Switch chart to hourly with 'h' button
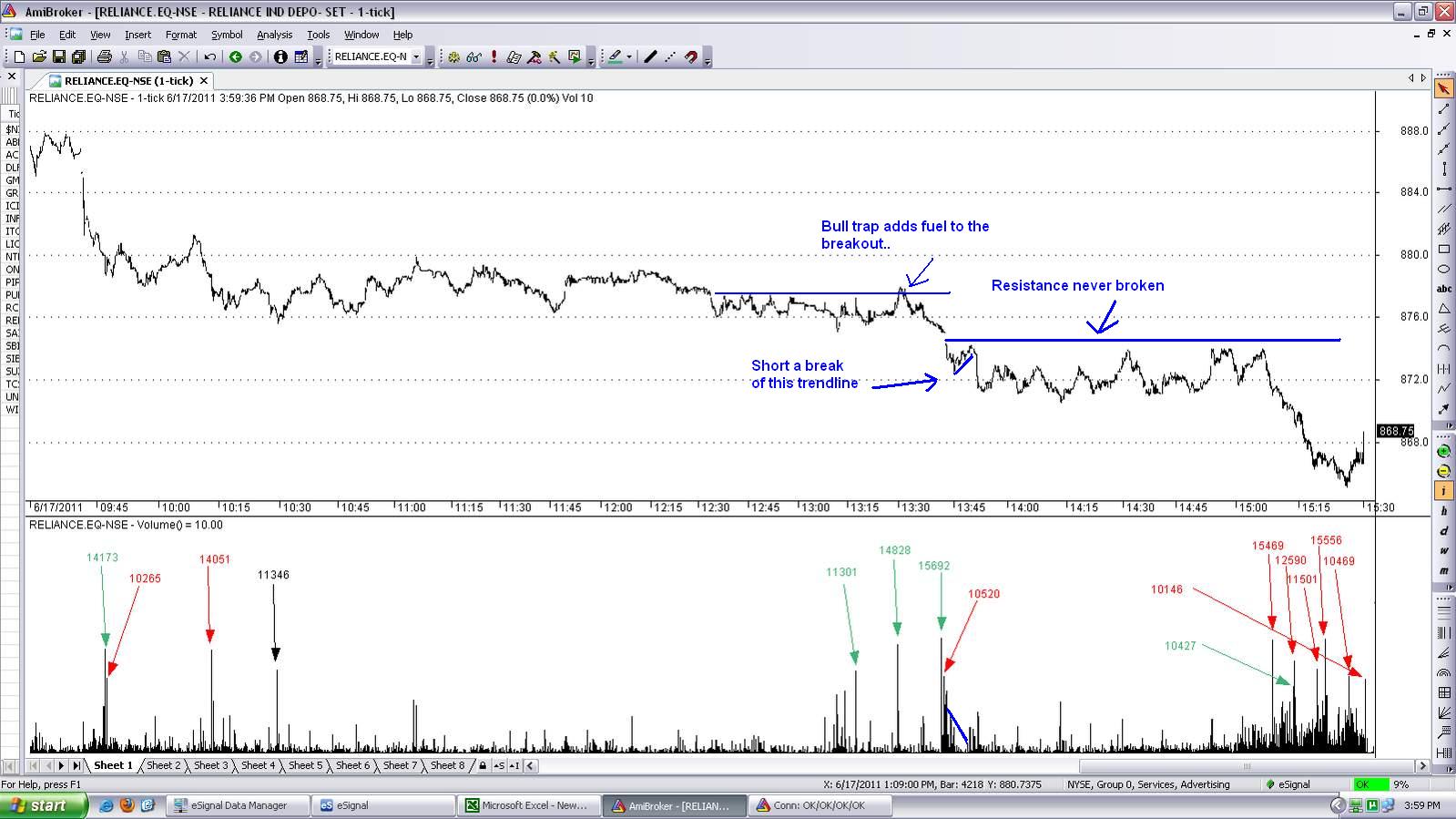This screenshot has width=1456, height=819. tap(1443, 511)
